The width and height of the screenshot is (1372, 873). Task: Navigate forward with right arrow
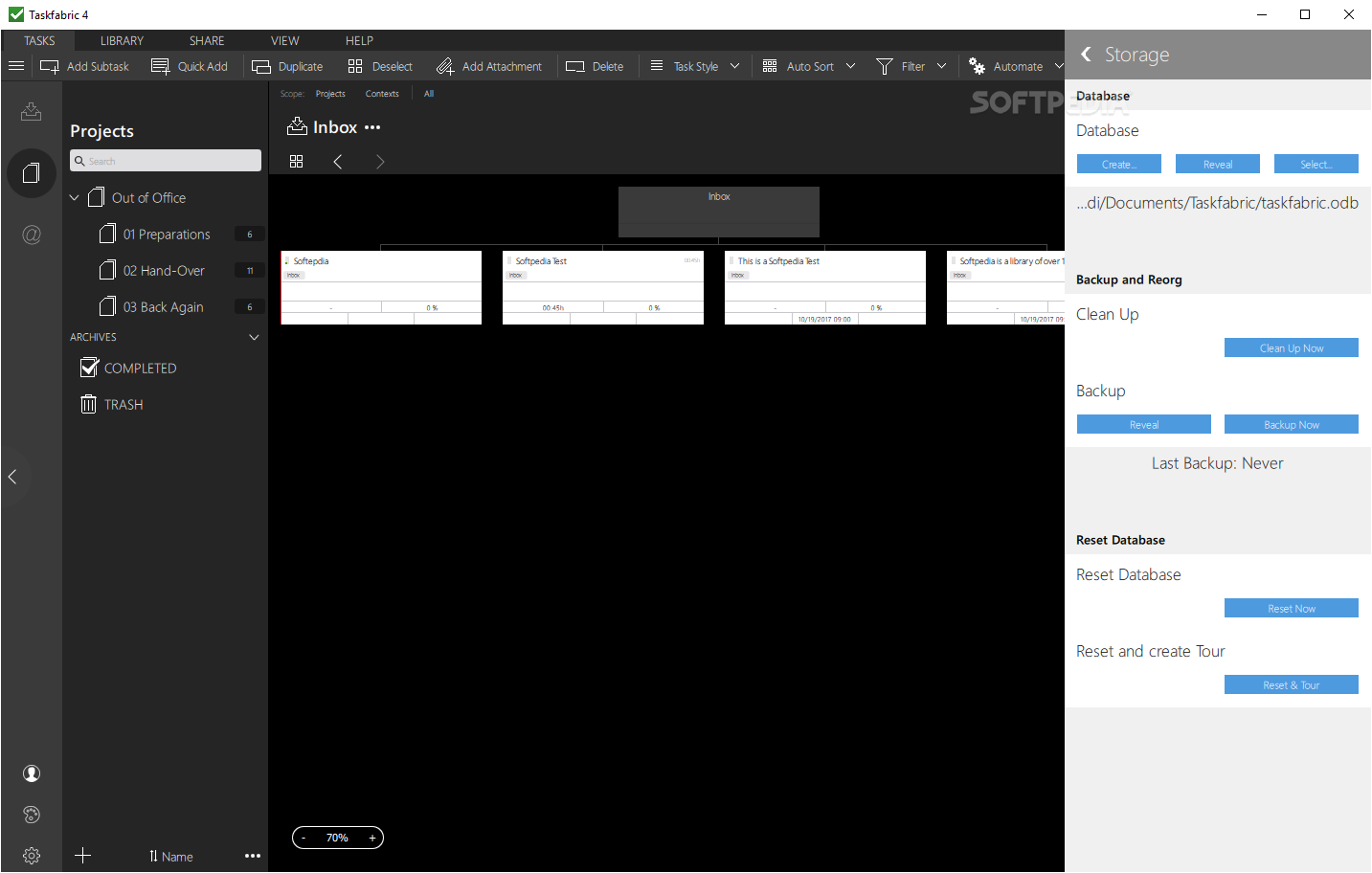(x=380, y=162)
